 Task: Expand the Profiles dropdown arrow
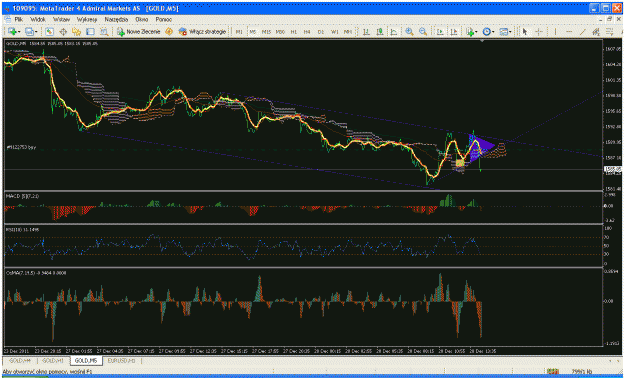pyautogui.click(x=36, y=32)
